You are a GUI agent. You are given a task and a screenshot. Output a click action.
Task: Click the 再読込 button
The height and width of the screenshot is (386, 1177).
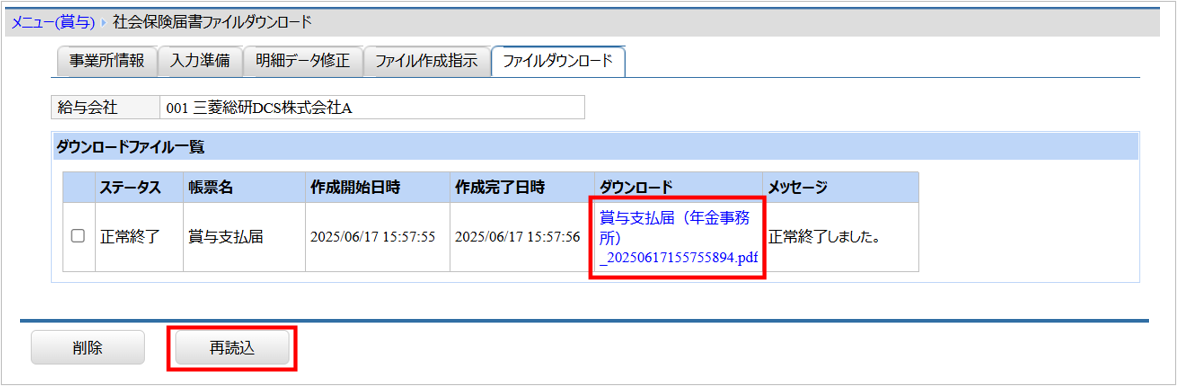232,348
